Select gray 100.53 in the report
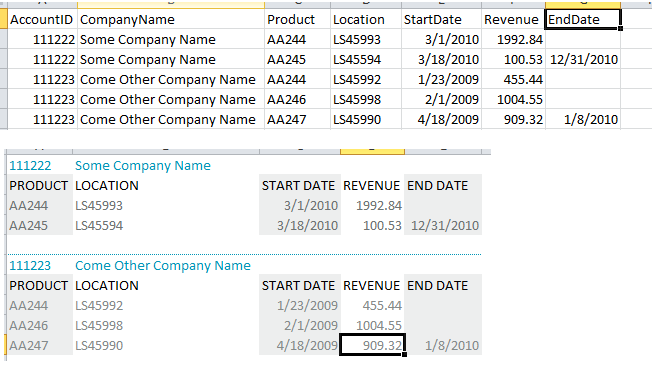Image resolution: width=662 pixels, height=371 pixels. click(382, 225)
